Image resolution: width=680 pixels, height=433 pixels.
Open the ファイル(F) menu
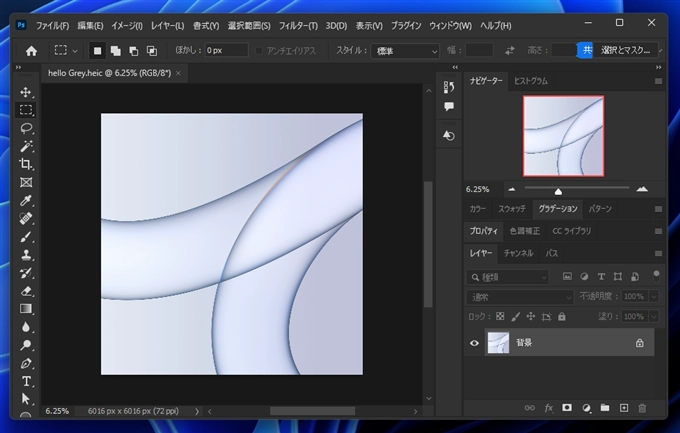pos(52,26)
